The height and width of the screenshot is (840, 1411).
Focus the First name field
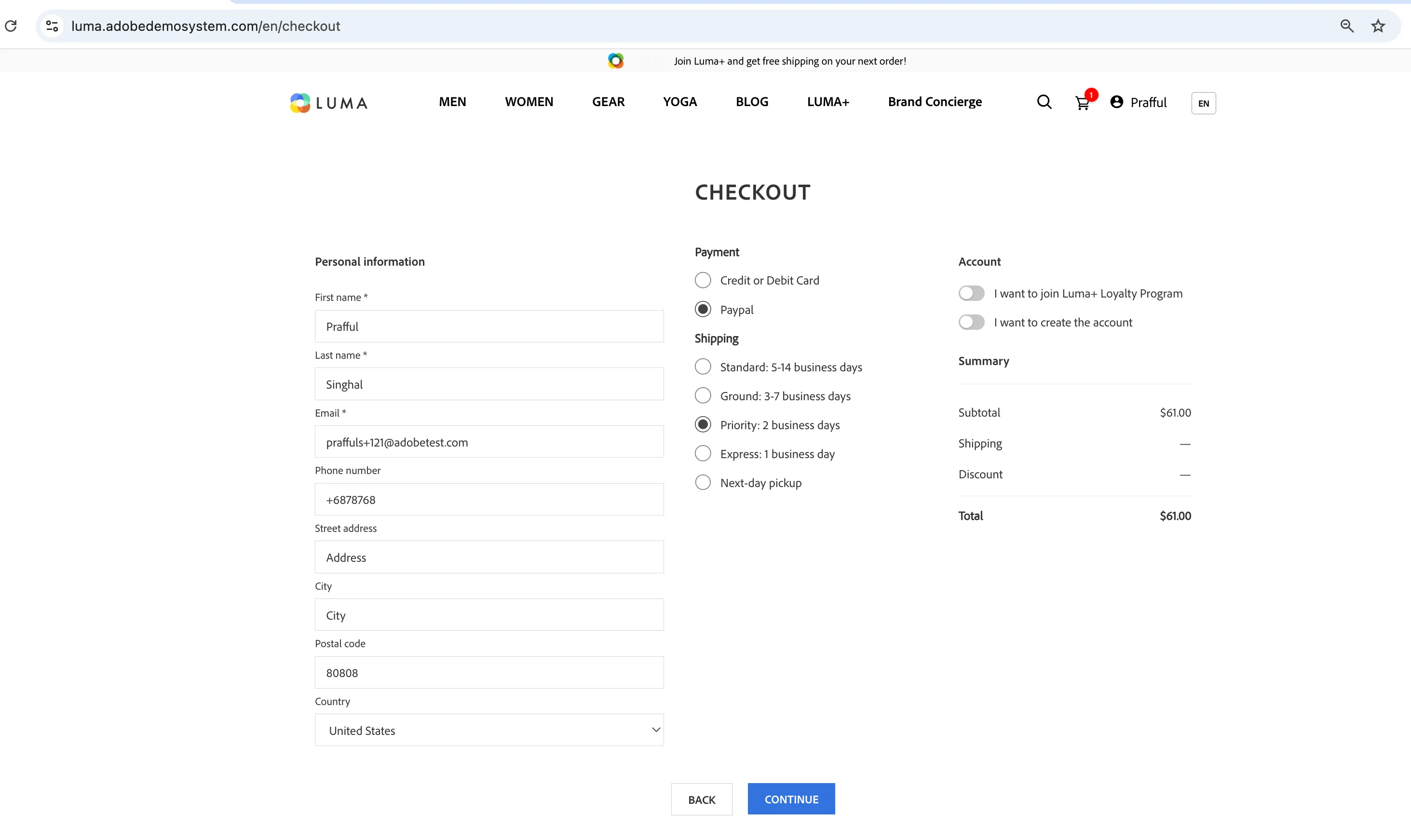tap(489, 326)
